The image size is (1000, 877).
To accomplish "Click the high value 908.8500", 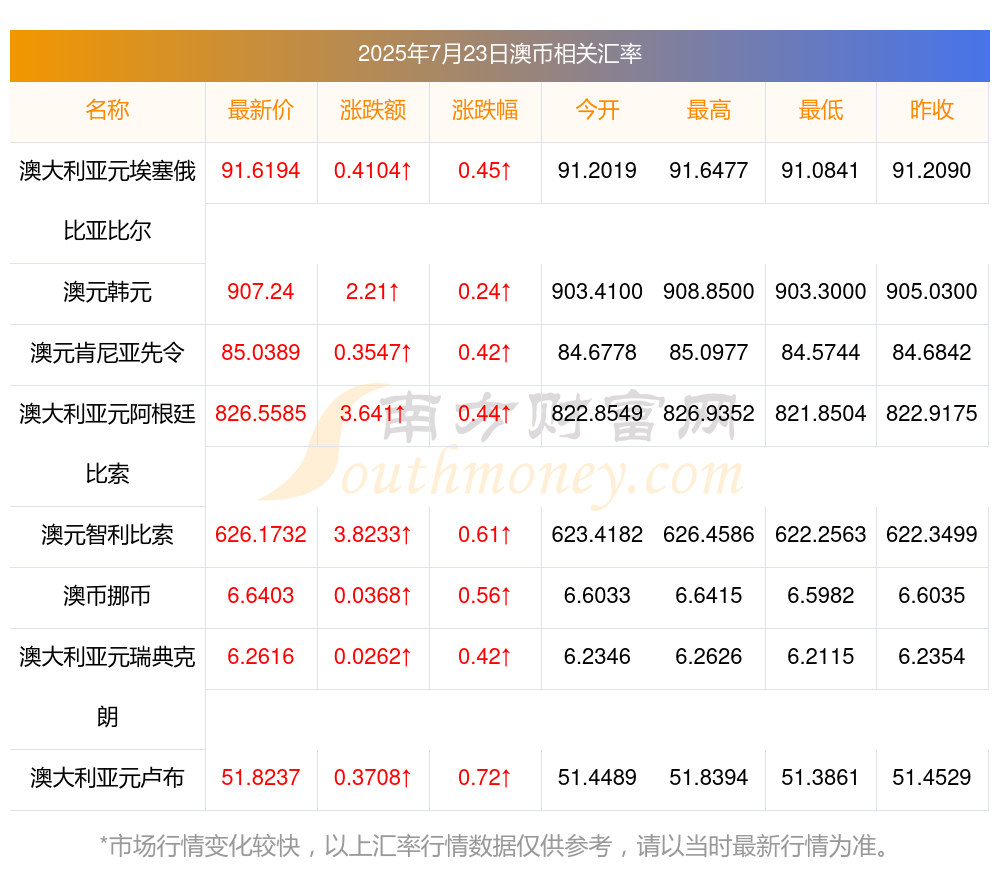I will [709, 292].
